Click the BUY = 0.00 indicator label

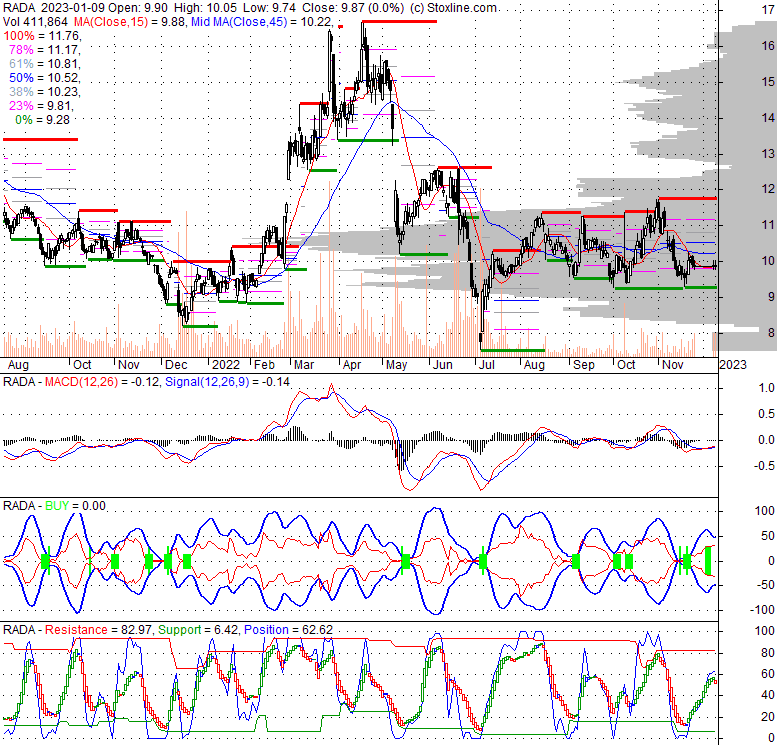point(75,505)
